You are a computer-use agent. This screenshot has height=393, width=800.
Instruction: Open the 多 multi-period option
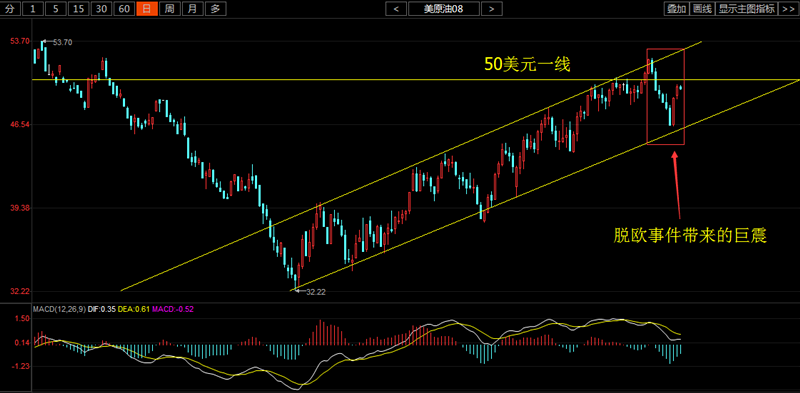216,8
